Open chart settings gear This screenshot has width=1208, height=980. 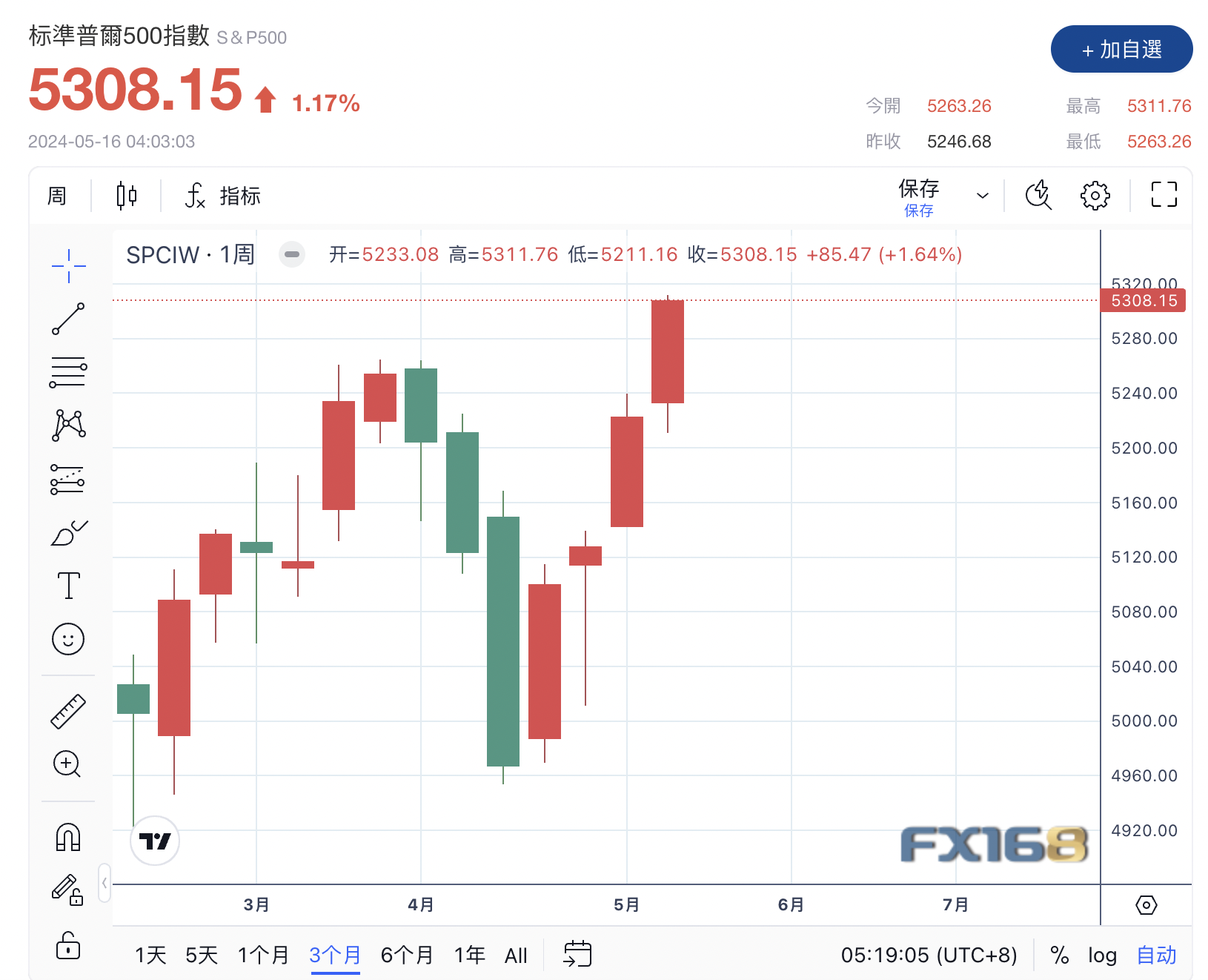(1095, 196)
